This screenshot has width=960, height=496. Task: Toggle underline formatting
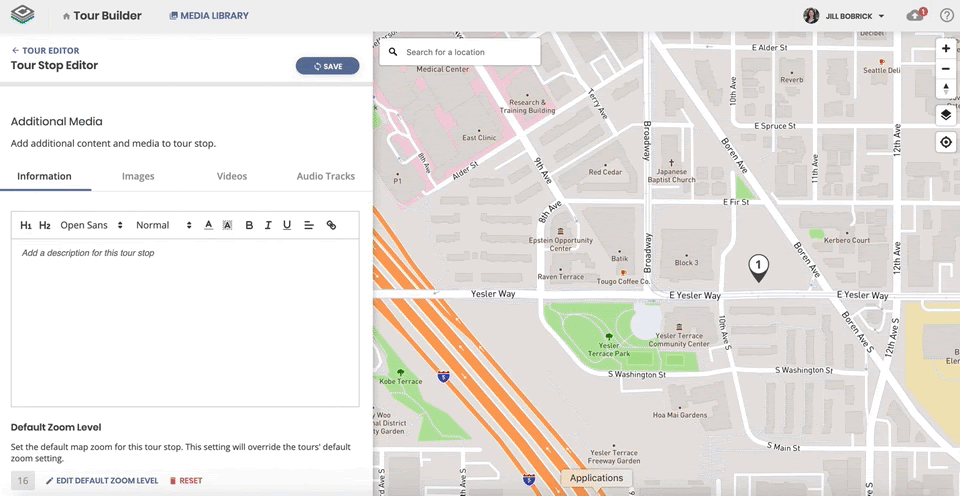point(287,225)
